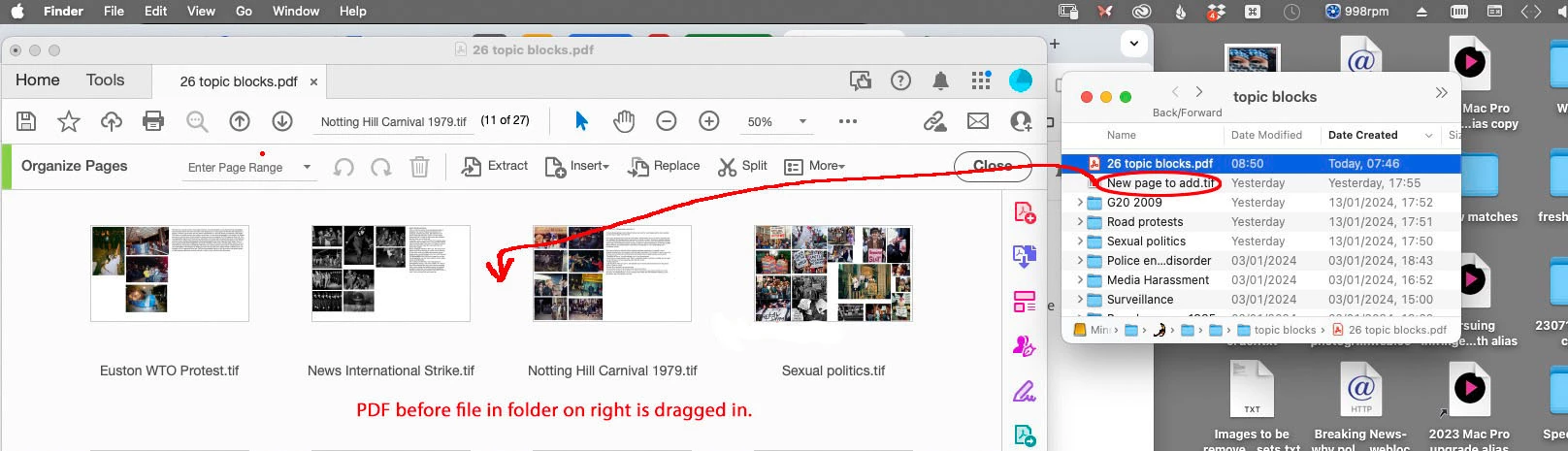
Task: Send the file by email with the envelope icon
Action: coord(978,121)
